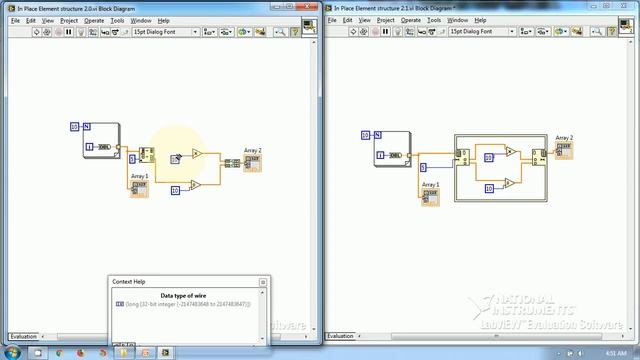Open Align Objects dropdown in 2.1.vi window

tap(526, 31)
